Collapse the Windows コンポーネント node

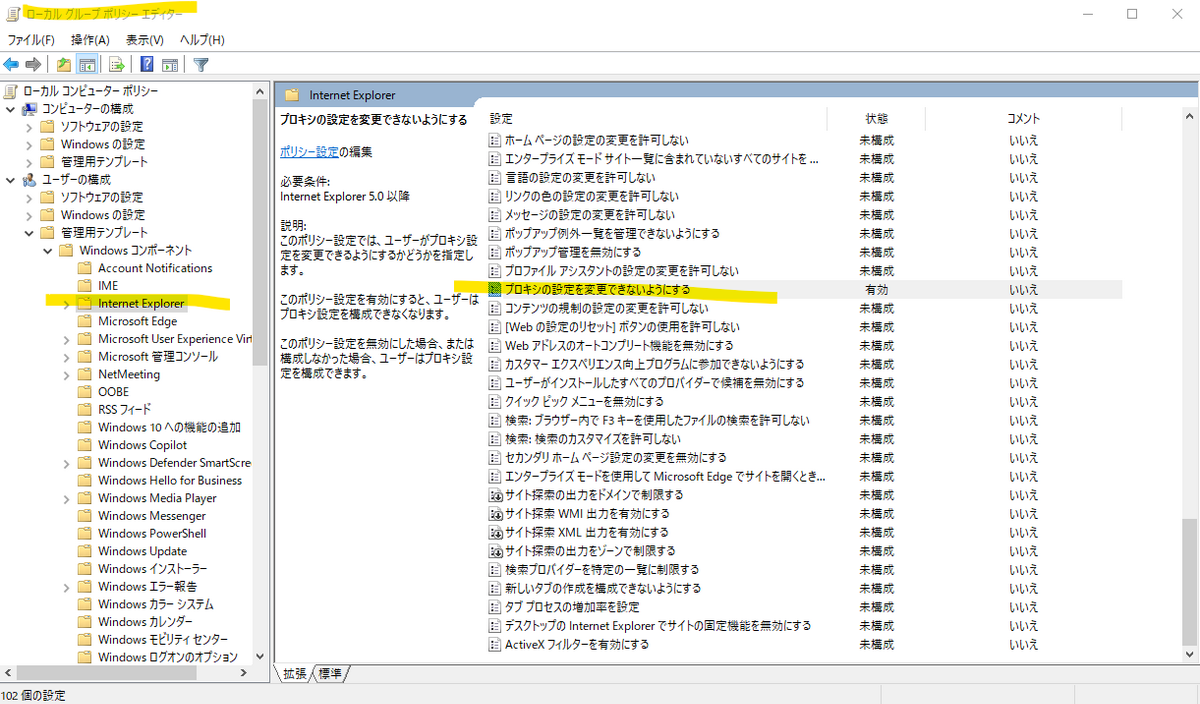(47, 250)
